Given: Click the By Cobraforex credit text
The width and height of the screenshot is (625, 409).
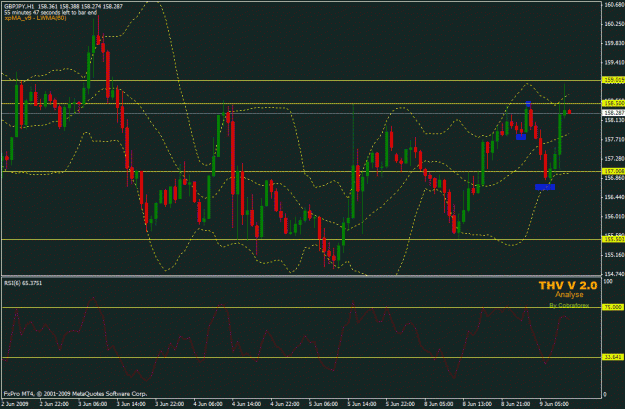Looking at the screenshot, I should pyautogui.click(x=569, y=305).
